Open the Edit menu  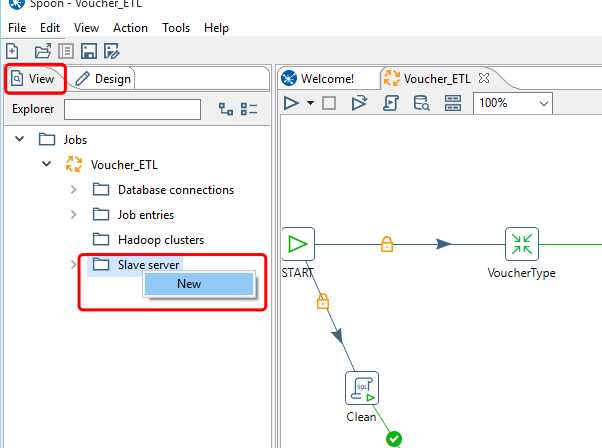pyautogui.click(x=50, y=28)
